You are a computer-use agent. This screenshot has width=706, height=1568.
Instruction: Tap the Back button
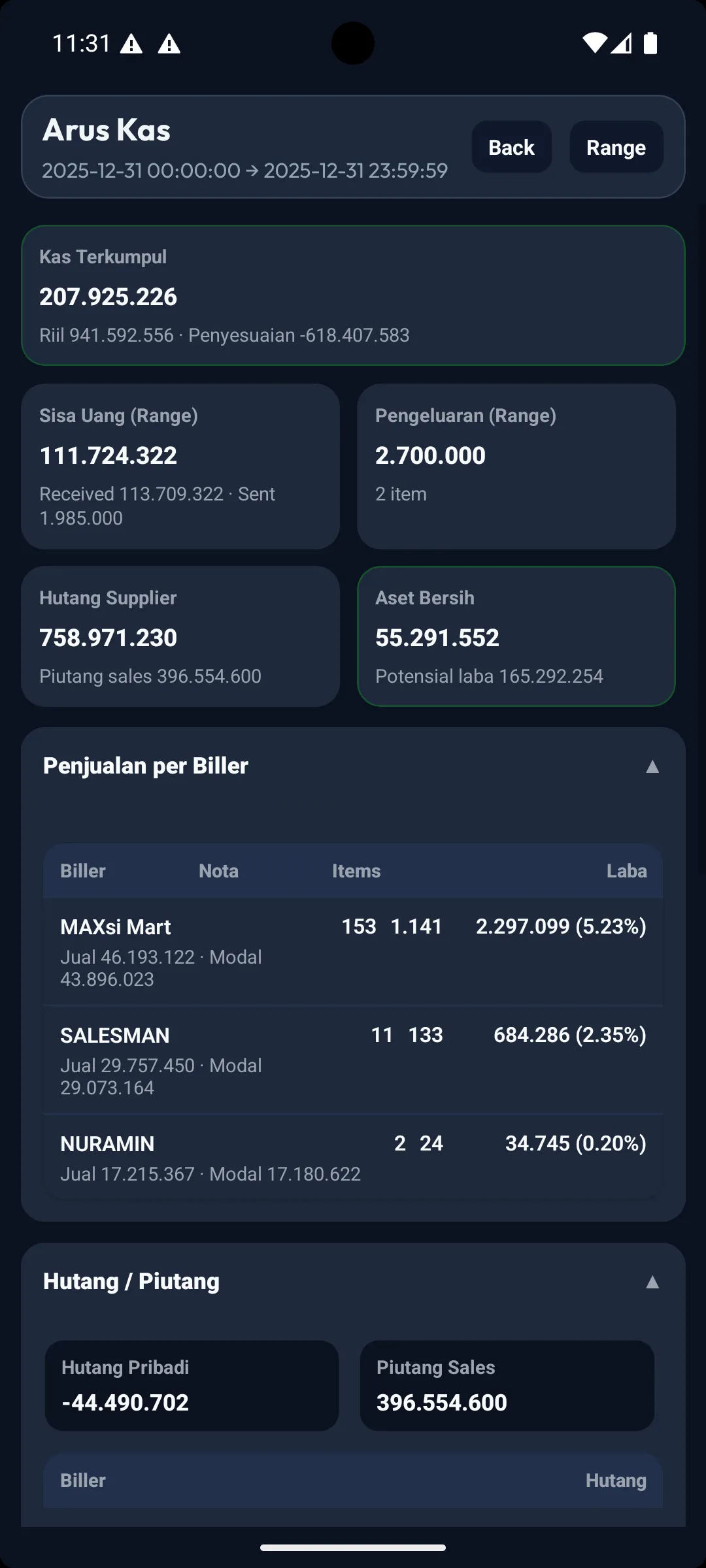511,147
